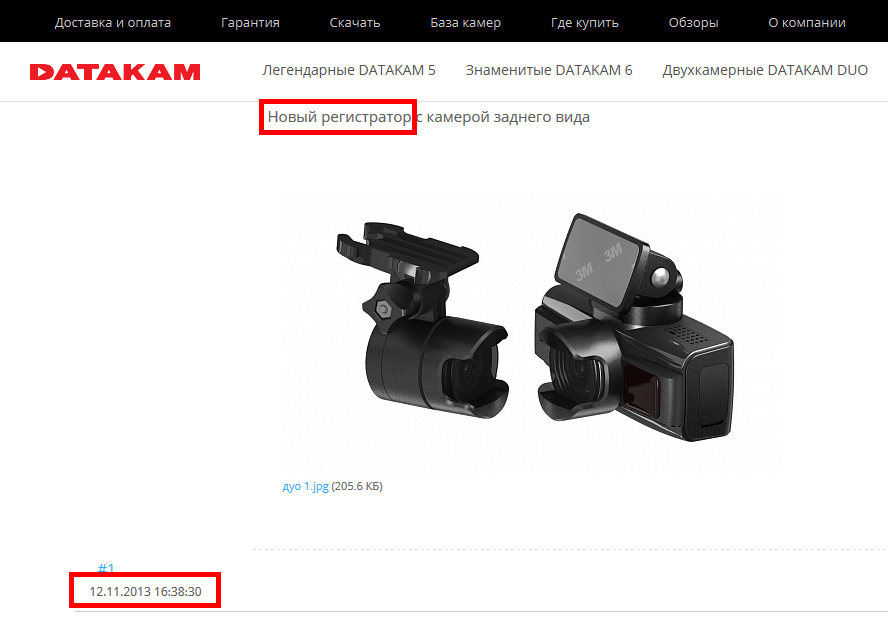888x621 pixels.
Task: Click the file size text 205.6 КБ
Action: pos(357,486)
